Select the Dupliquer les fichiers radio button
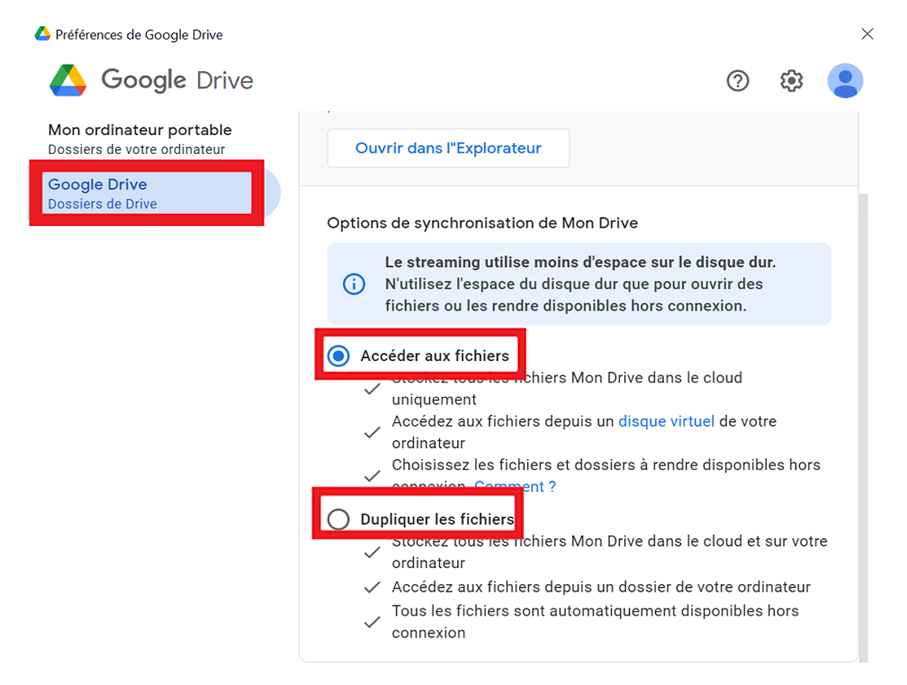The image size is (907, 685). (338, 519)
